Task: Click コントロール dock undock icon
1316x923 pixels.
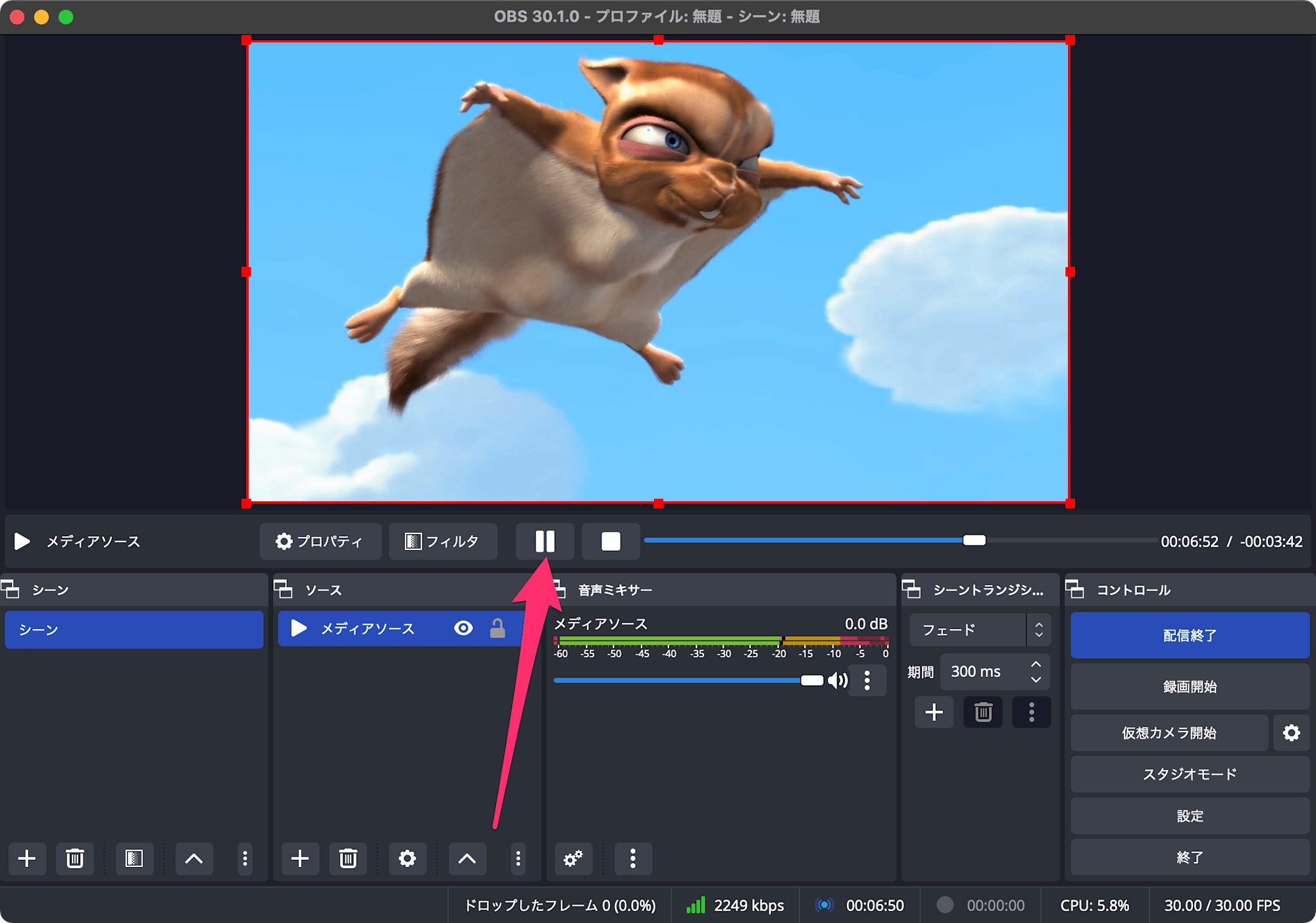Action: [1075, 589]
